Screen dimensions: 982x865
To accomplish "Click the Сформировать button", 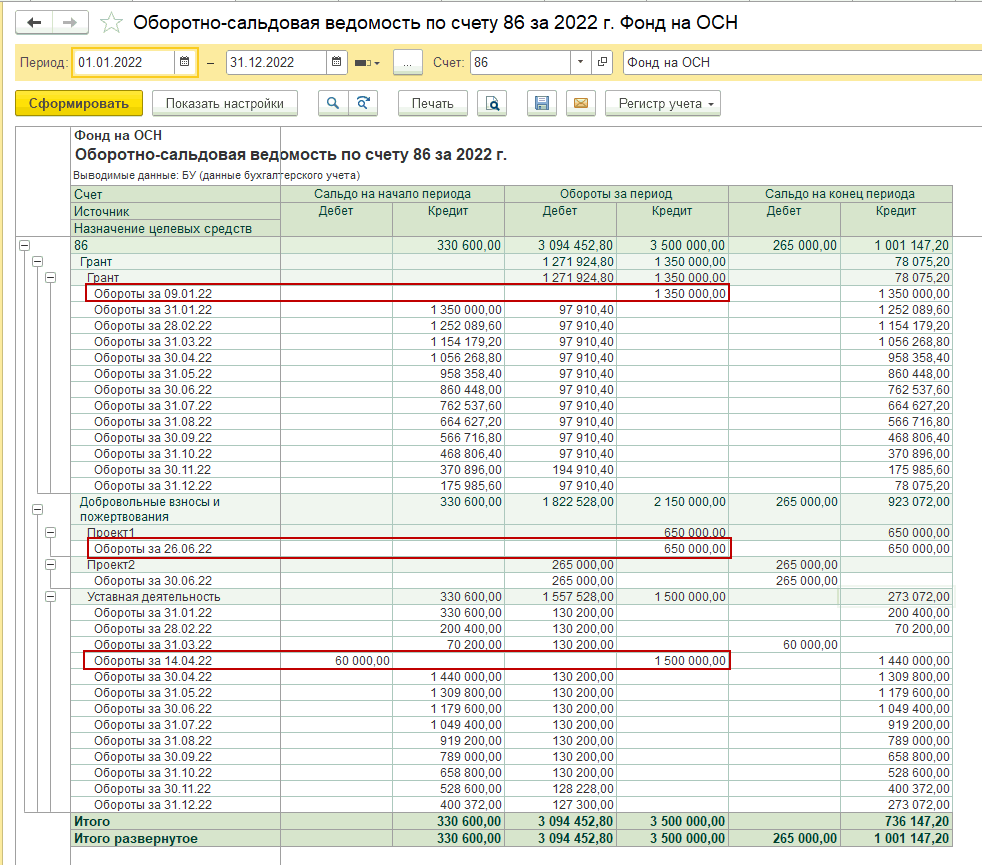I will (x=79, y=103).
